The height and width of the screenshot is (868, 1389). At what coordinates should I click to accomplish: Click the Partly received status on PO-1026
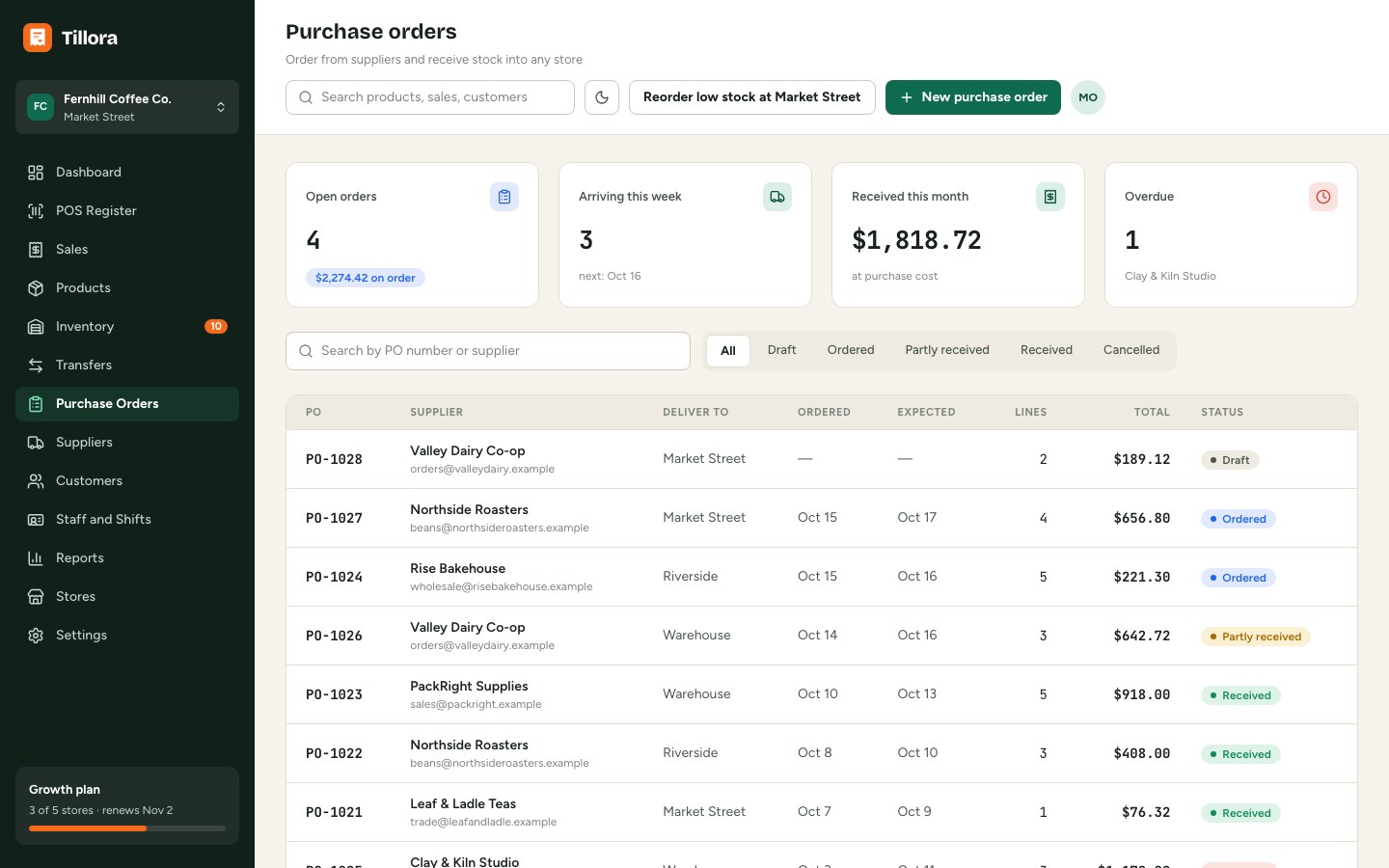1255,637
